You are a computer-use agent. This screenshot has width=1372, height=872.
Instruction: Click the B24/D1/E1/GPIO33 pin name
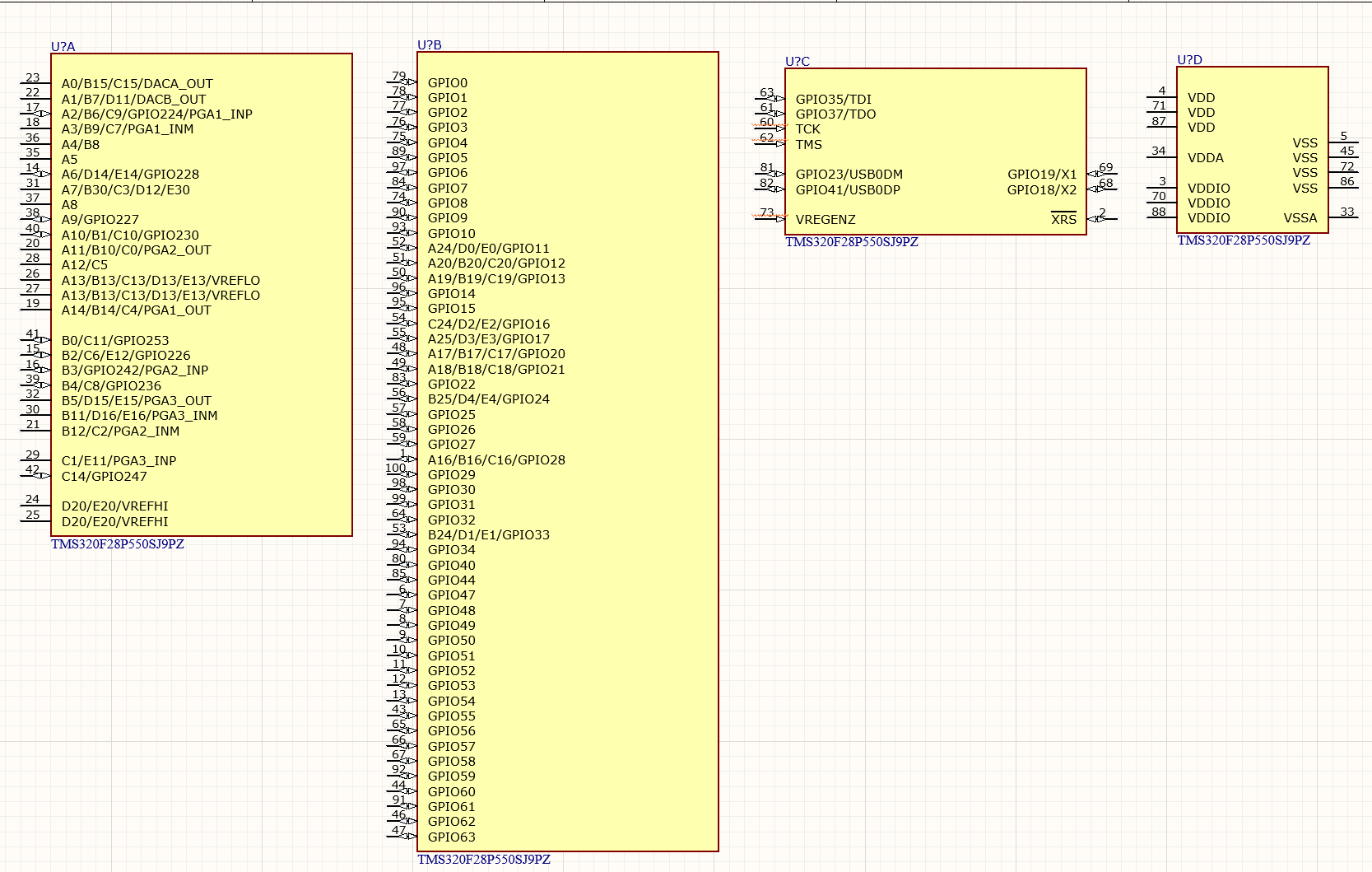pos(489,535)
